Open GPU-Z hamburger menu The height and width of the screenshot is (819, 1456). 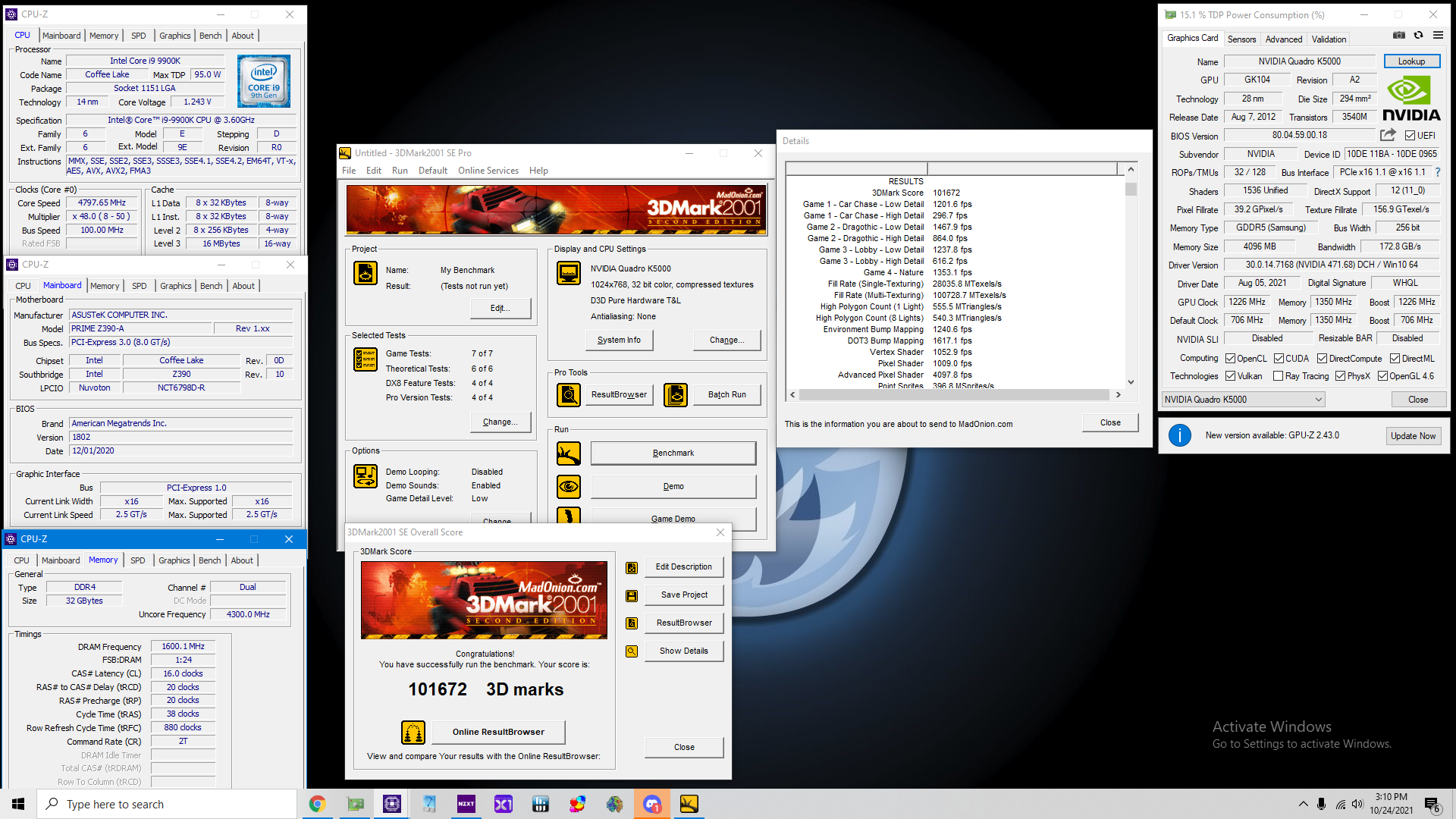[1438, 35]
